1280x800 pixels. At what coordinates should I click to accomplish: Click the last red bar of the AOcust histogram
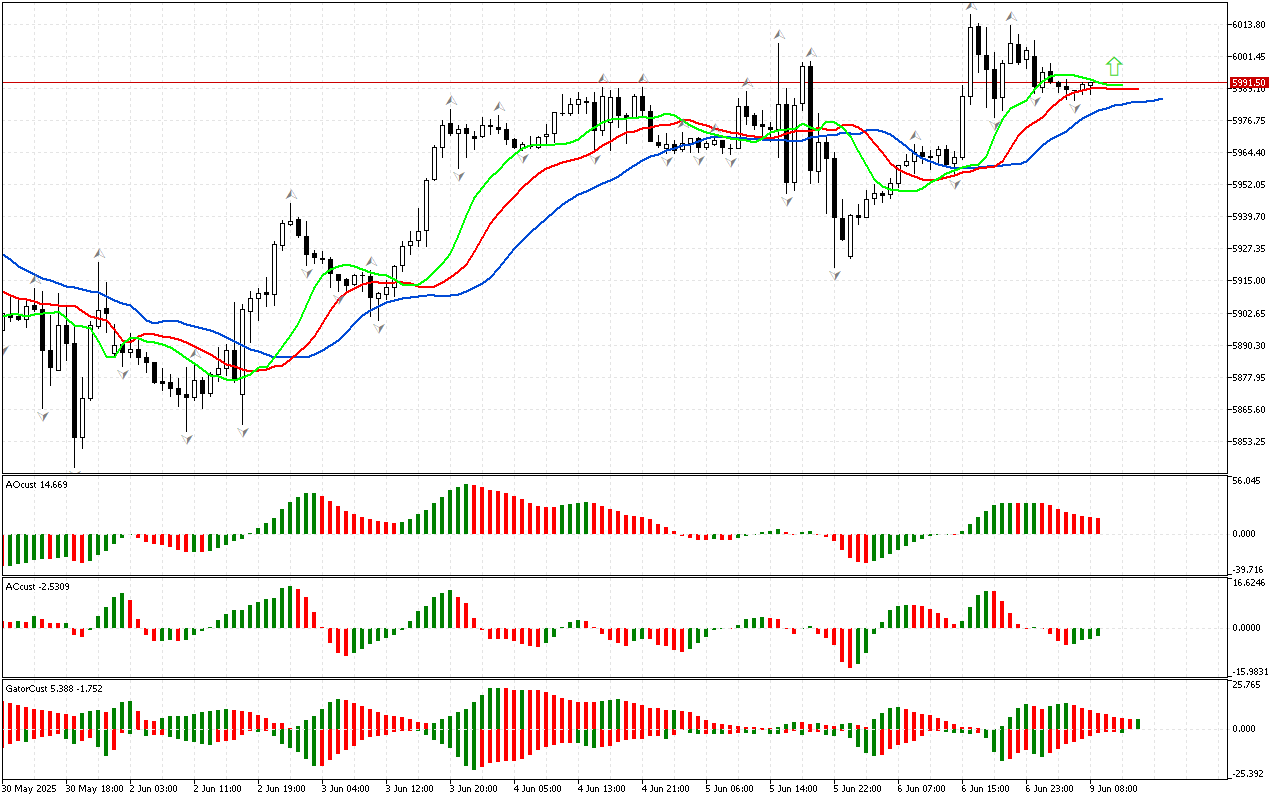coord(1098,525)
